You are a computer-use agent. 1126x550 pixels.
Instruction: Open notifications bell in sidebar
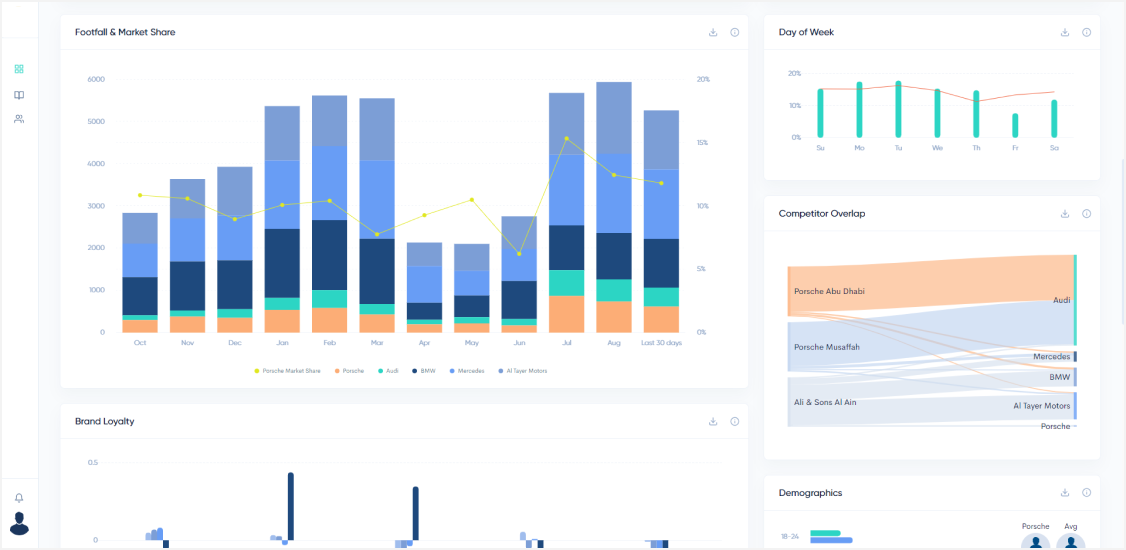(19, 498)
